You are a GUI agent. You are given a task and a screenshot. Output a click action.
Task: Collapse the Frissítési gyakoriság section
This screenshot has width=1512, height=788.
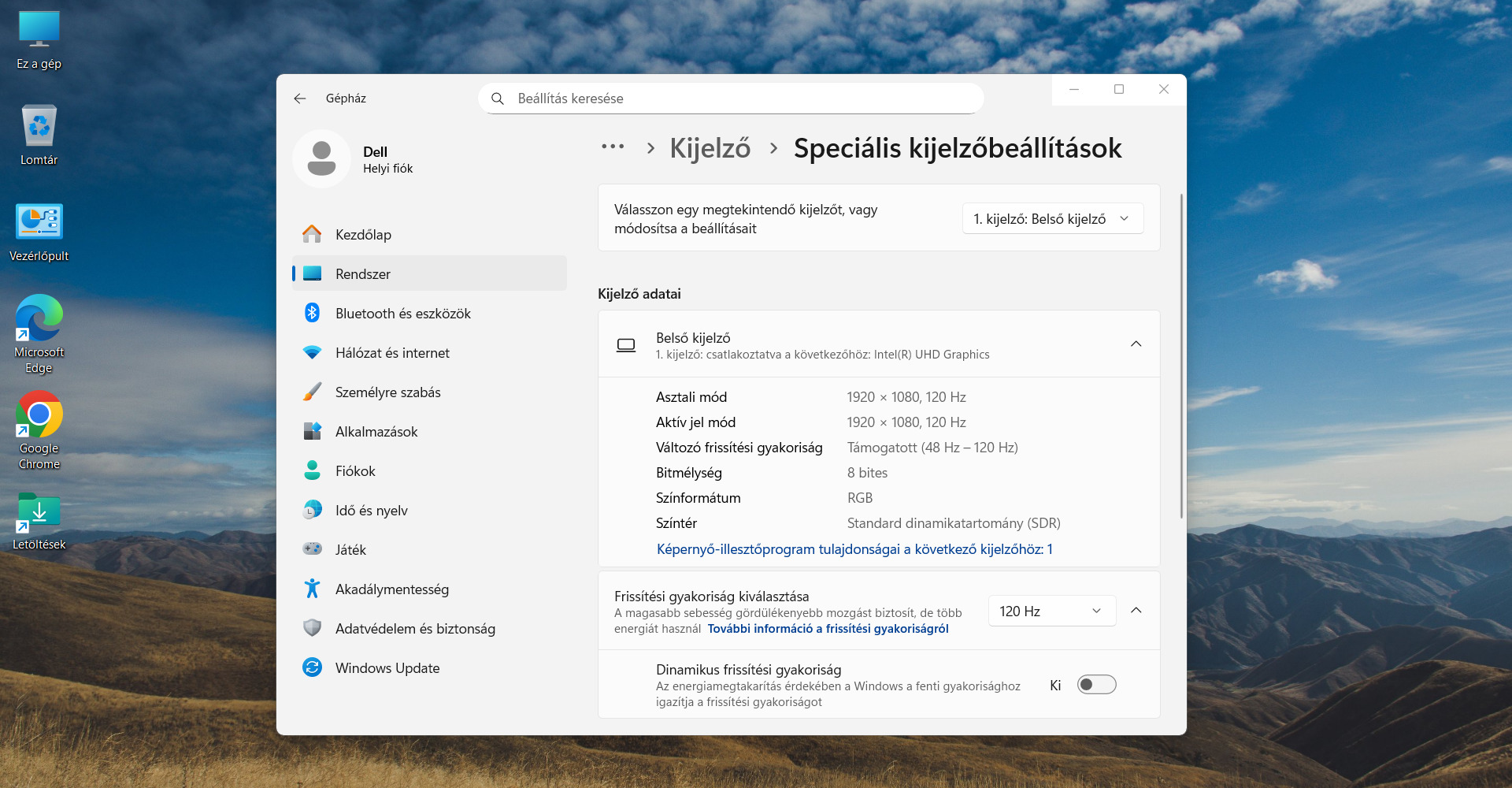(1136, 611)
